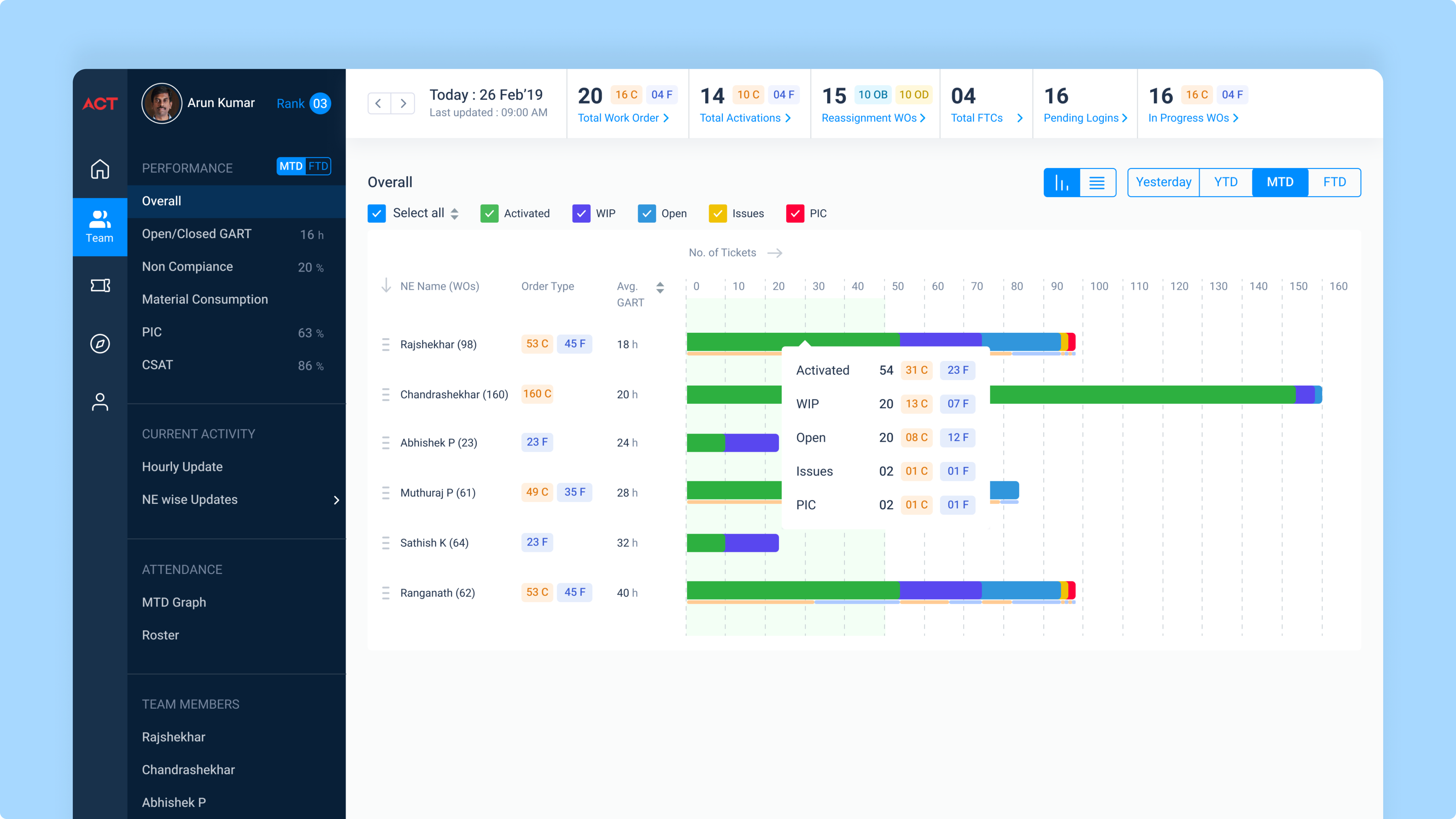Switch to list view icon

click(1097, 183)
